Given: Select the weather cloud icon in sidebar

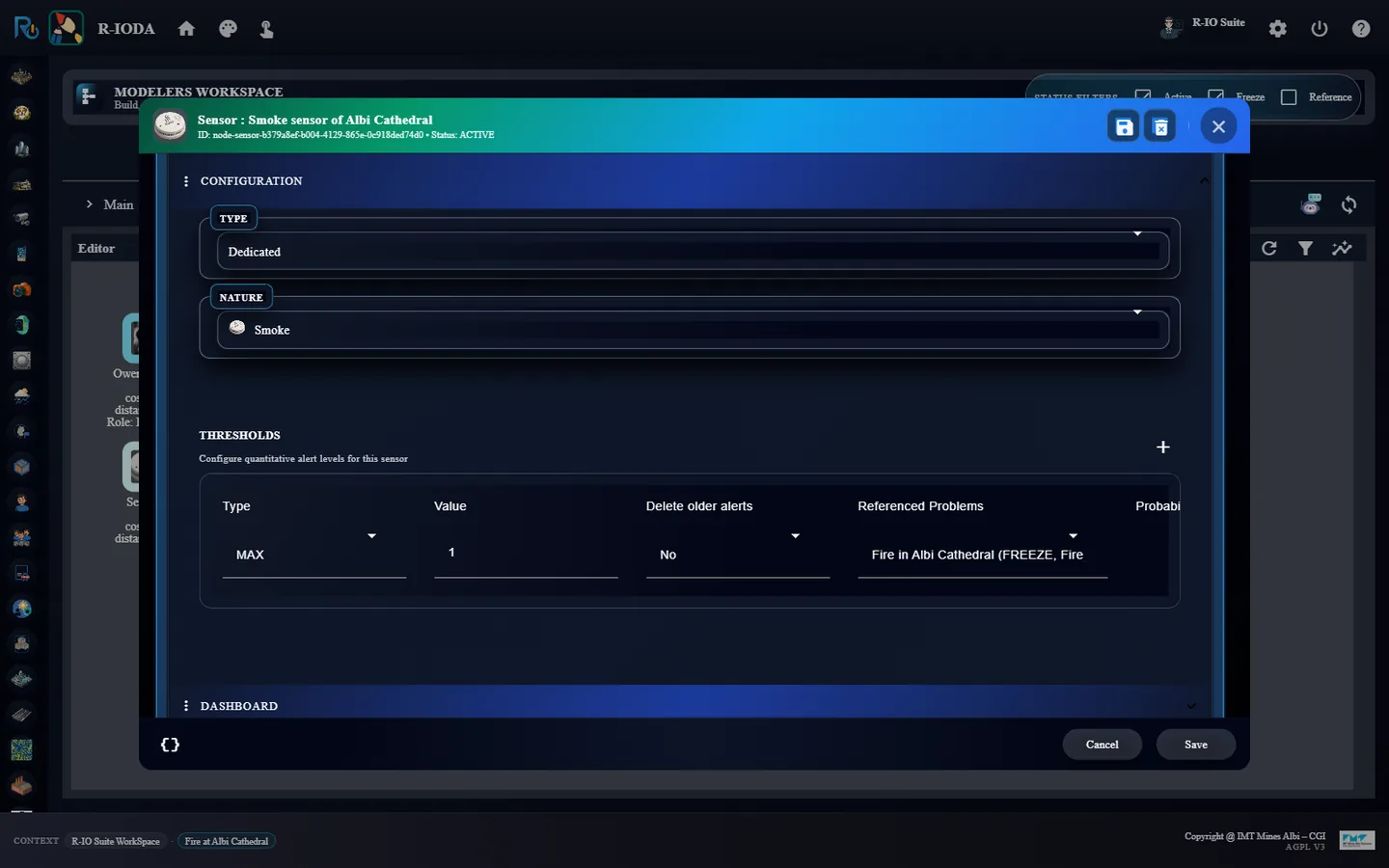Looking at the screenshot, I should 21,395.
